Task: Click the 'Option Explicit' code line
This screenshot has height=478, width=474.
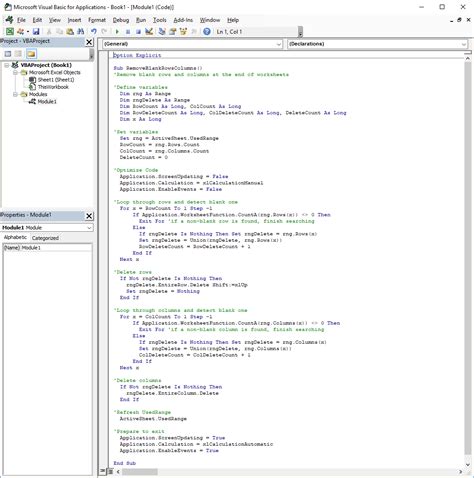Action: (137, 55)
